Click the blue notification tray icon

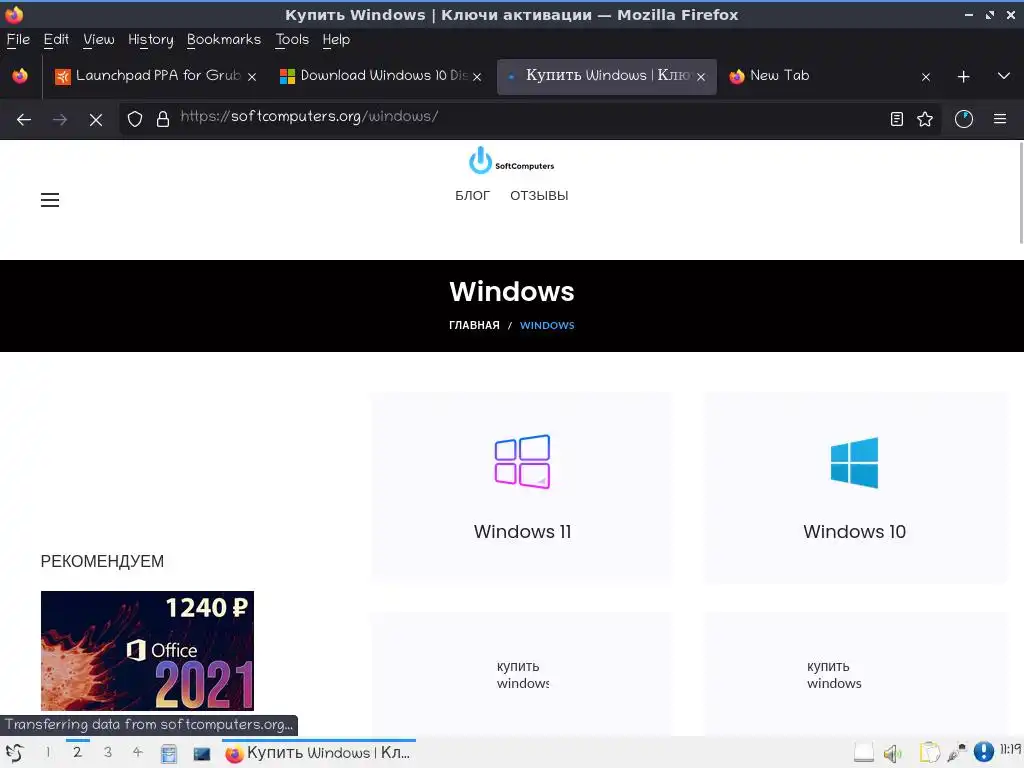[984, 752]
